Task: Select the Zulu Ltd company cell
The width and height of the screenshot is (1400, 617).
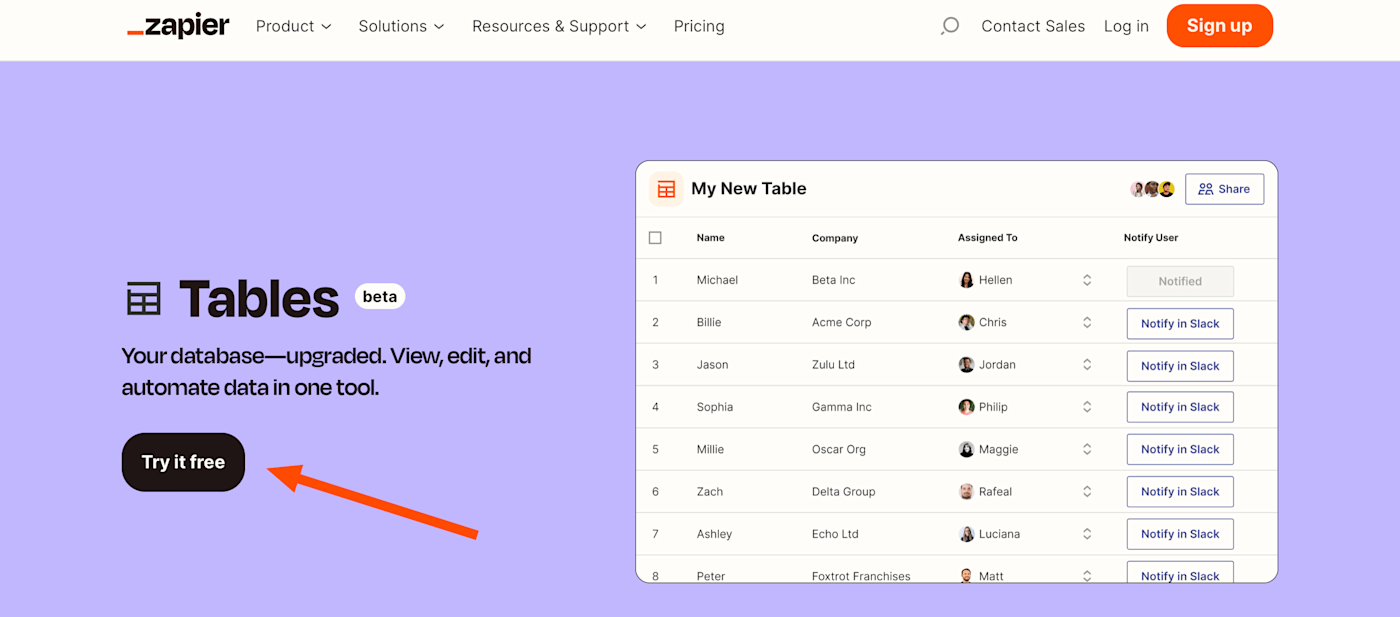Action: click(833, 365)
